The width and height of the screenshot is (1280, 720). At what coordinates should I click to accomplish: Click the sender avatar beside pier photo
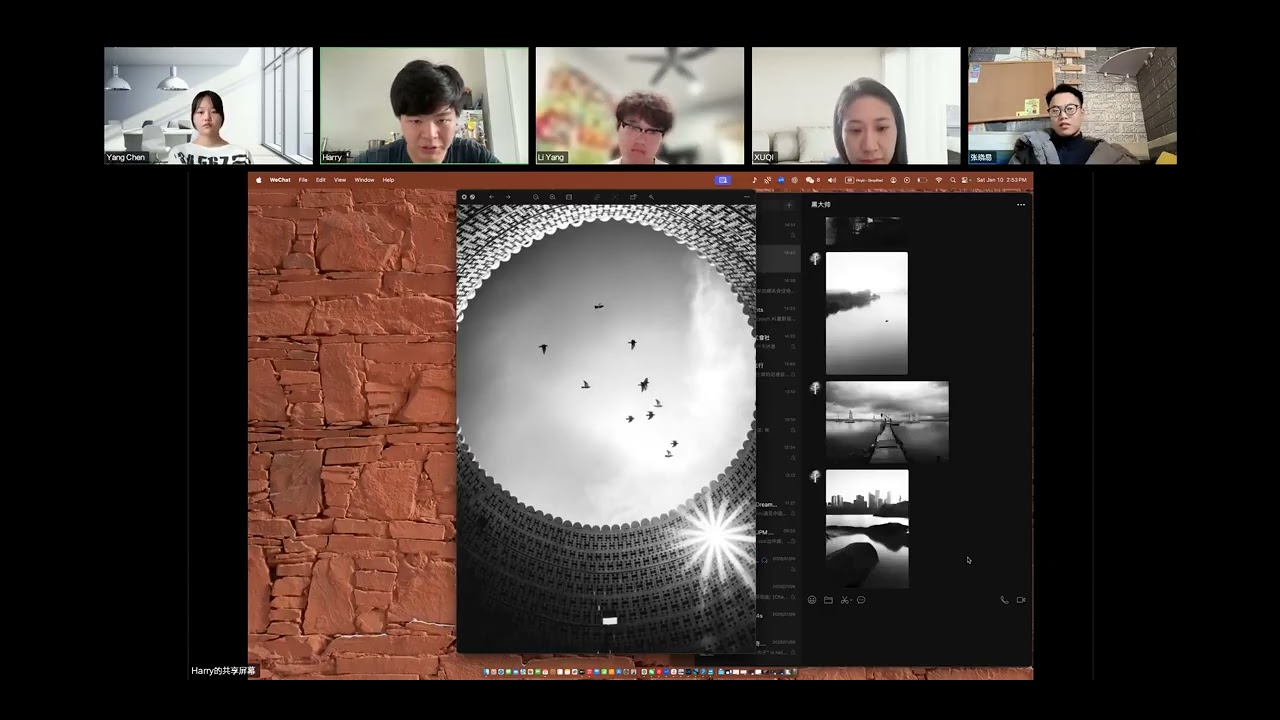click(x=815, y=387)
